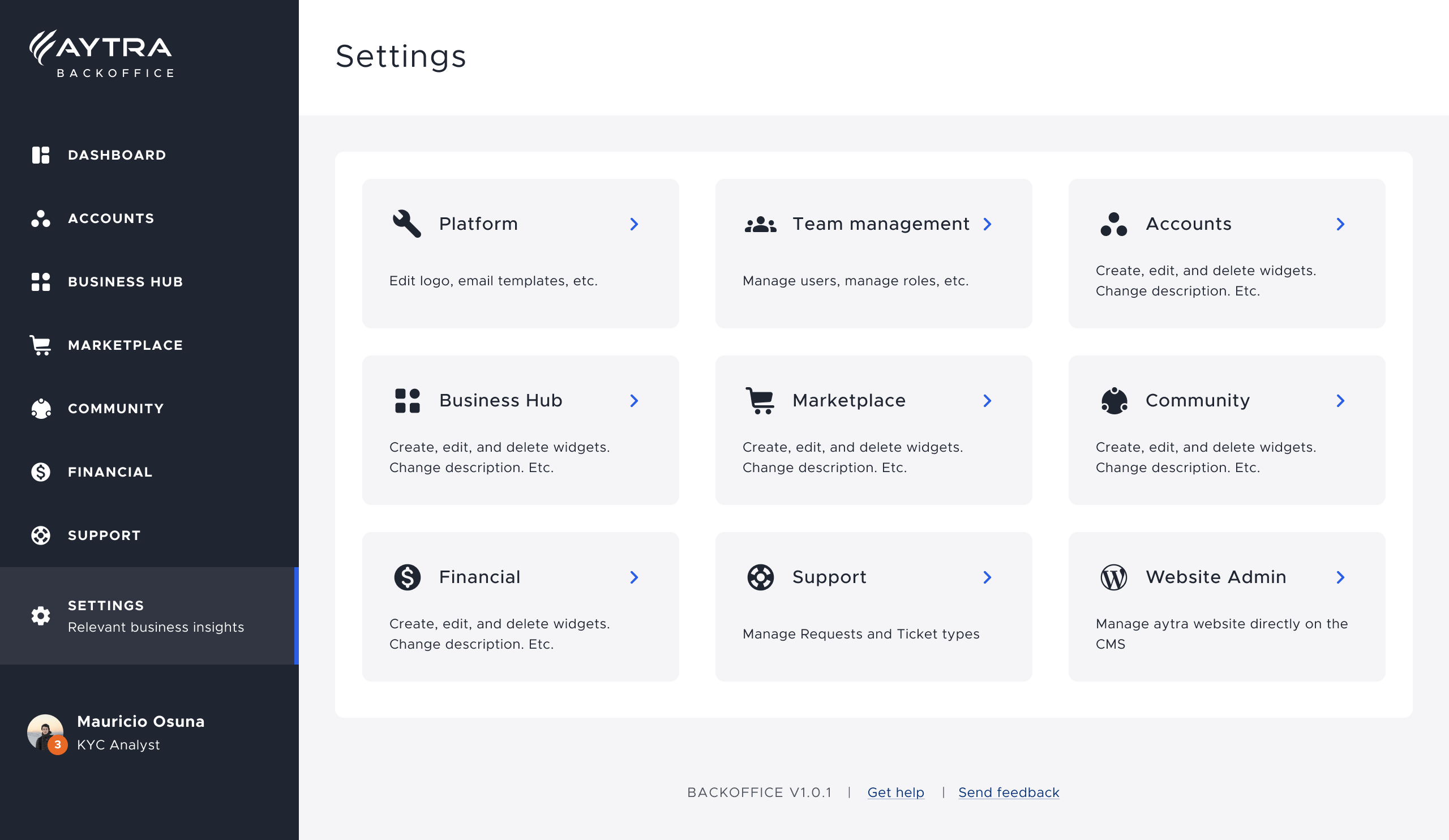Viewport: 1449px width, 840px height.
Task: Click the Community card icon
Action: tap(1114, 401)
